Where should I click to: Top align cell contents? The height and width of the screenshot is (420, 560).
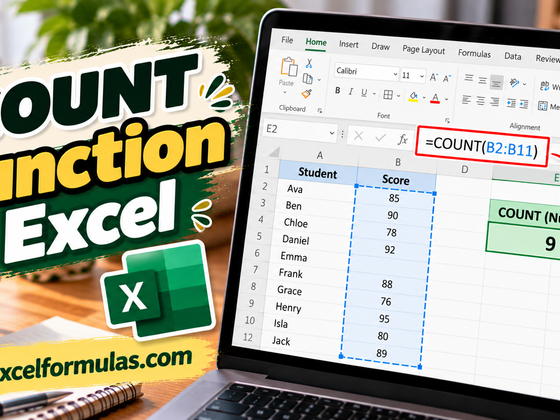pyautogui.click(x=469, y=78)
